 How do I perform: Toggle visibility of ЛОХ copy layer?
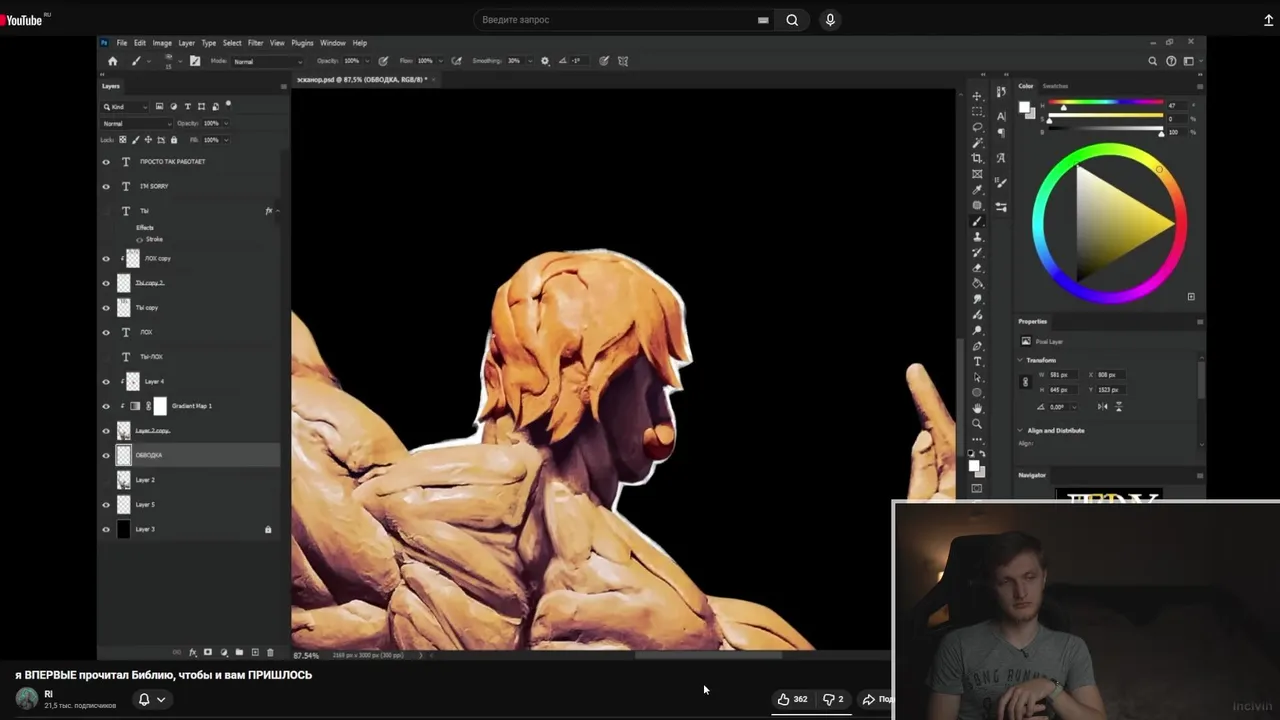click(x=106, y=258)
